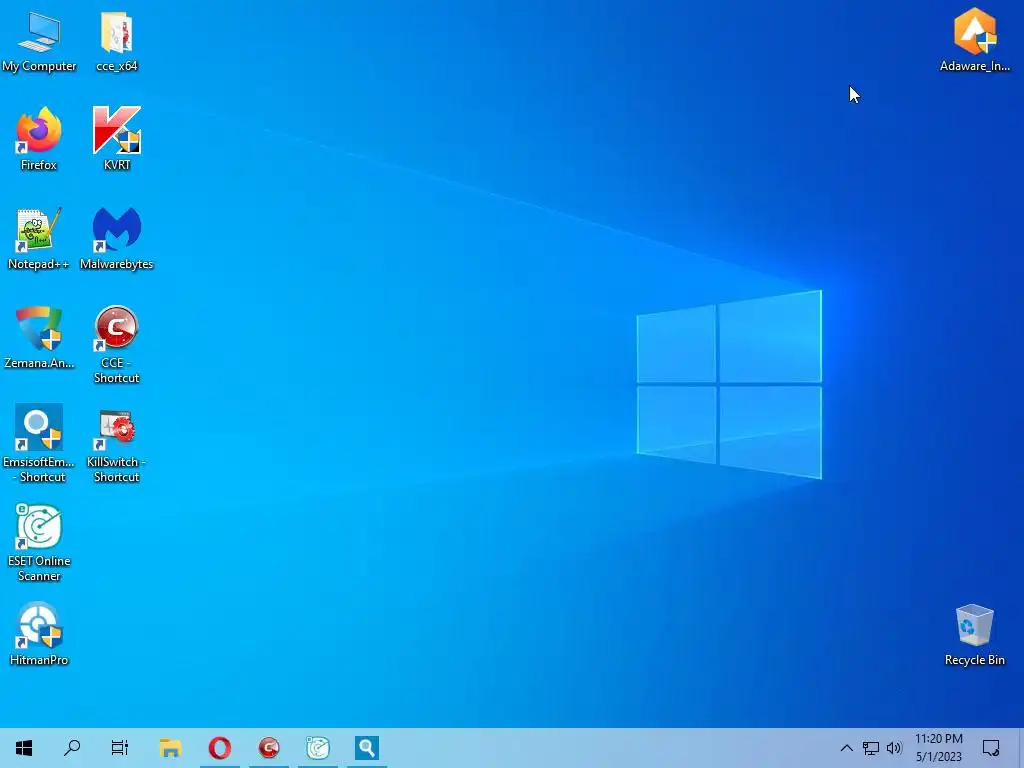Select the ESET Online Scanner desktop icon

click(39, 543)
